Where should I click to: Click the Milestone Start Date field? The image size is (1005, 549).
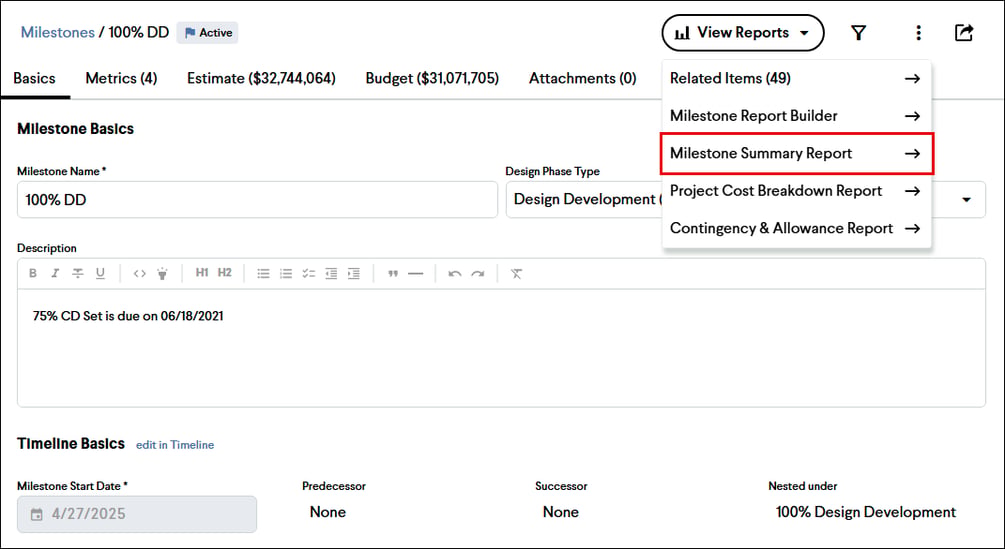click(x=137, y=514)
